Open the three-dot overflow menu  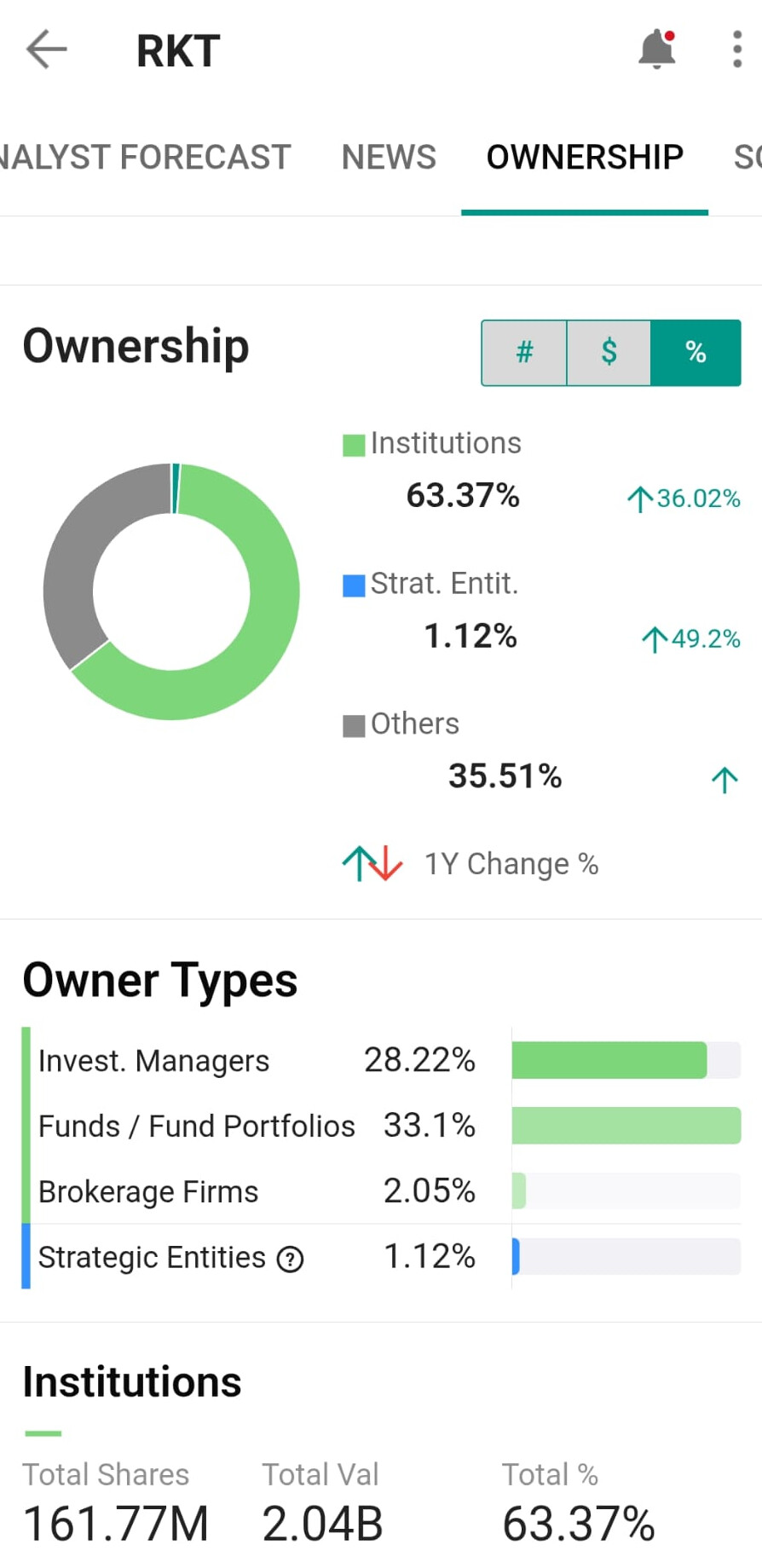737,49
